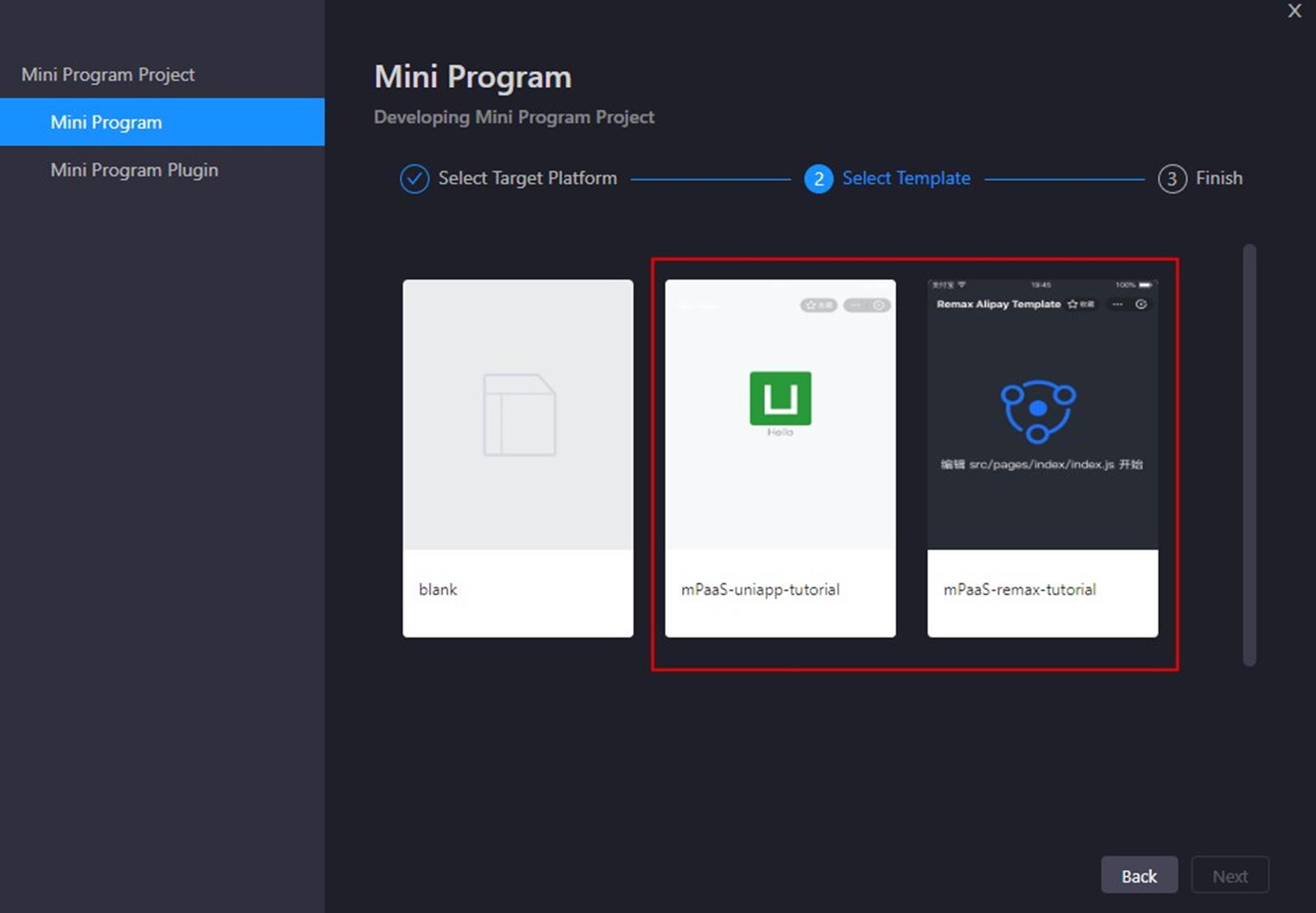This screenshot has width=1316, height=913.
Task: Select the src/pages/index/index.js hint text
Action: tap(1041, 464)
